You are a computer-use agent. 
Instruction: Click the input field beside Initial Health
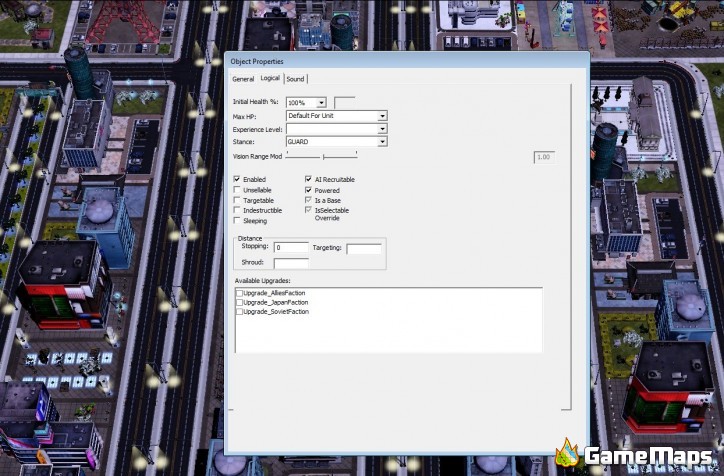344,102
